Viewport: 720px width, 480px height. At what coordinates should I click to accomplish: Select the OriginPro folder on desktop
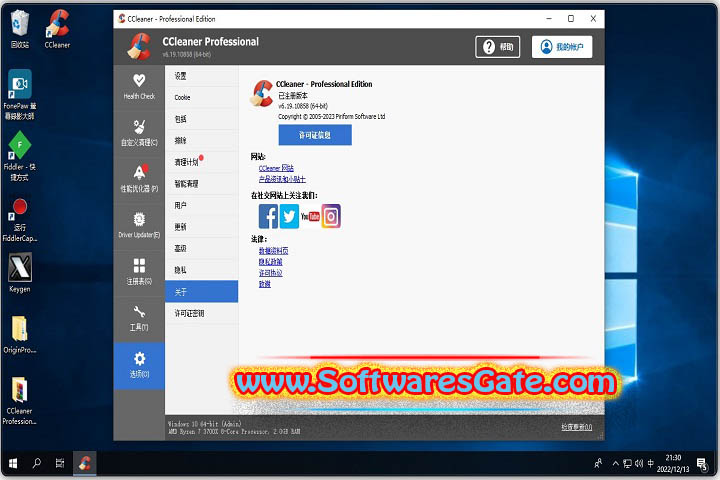pos(19,335)
